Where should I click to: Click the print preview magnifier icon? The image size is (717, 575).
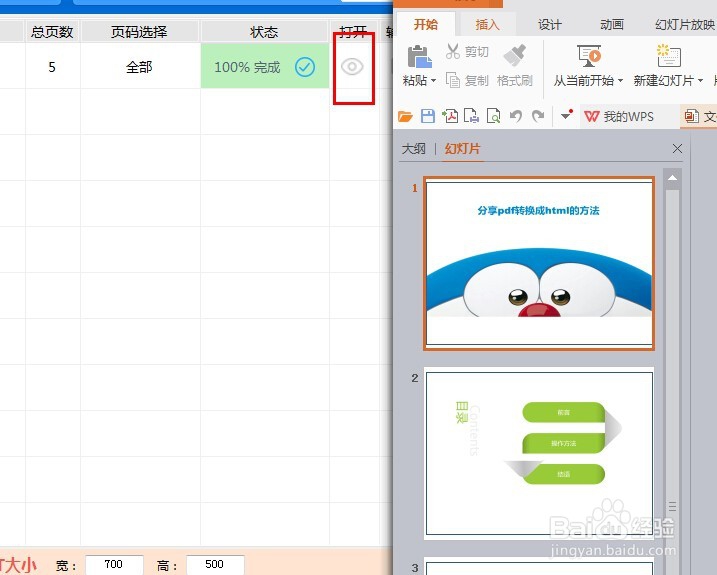(493, 116)
